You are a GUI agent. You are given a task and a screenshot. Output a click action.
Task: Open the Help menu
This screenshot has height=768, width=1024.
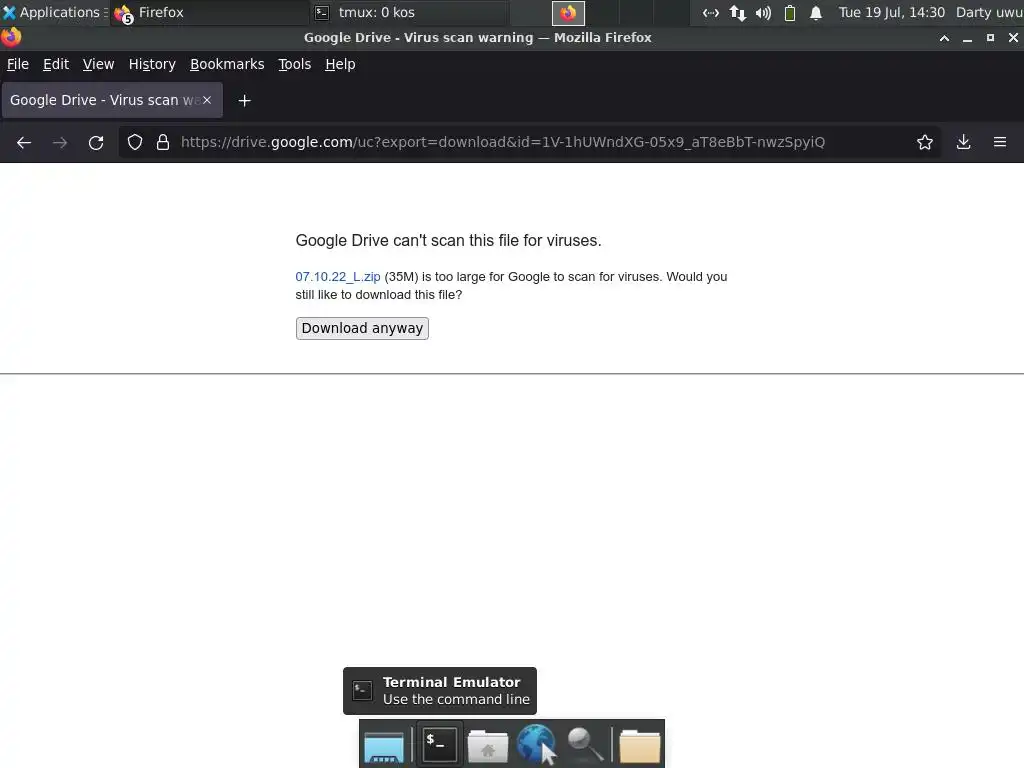[340, 64]
